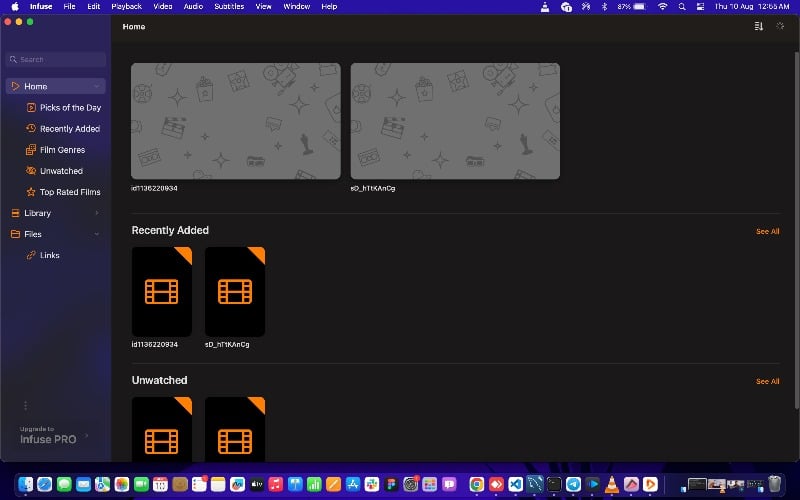Click the three-dot more options icon in sidebar
The image size is (800, 500).
pos(26,406)
